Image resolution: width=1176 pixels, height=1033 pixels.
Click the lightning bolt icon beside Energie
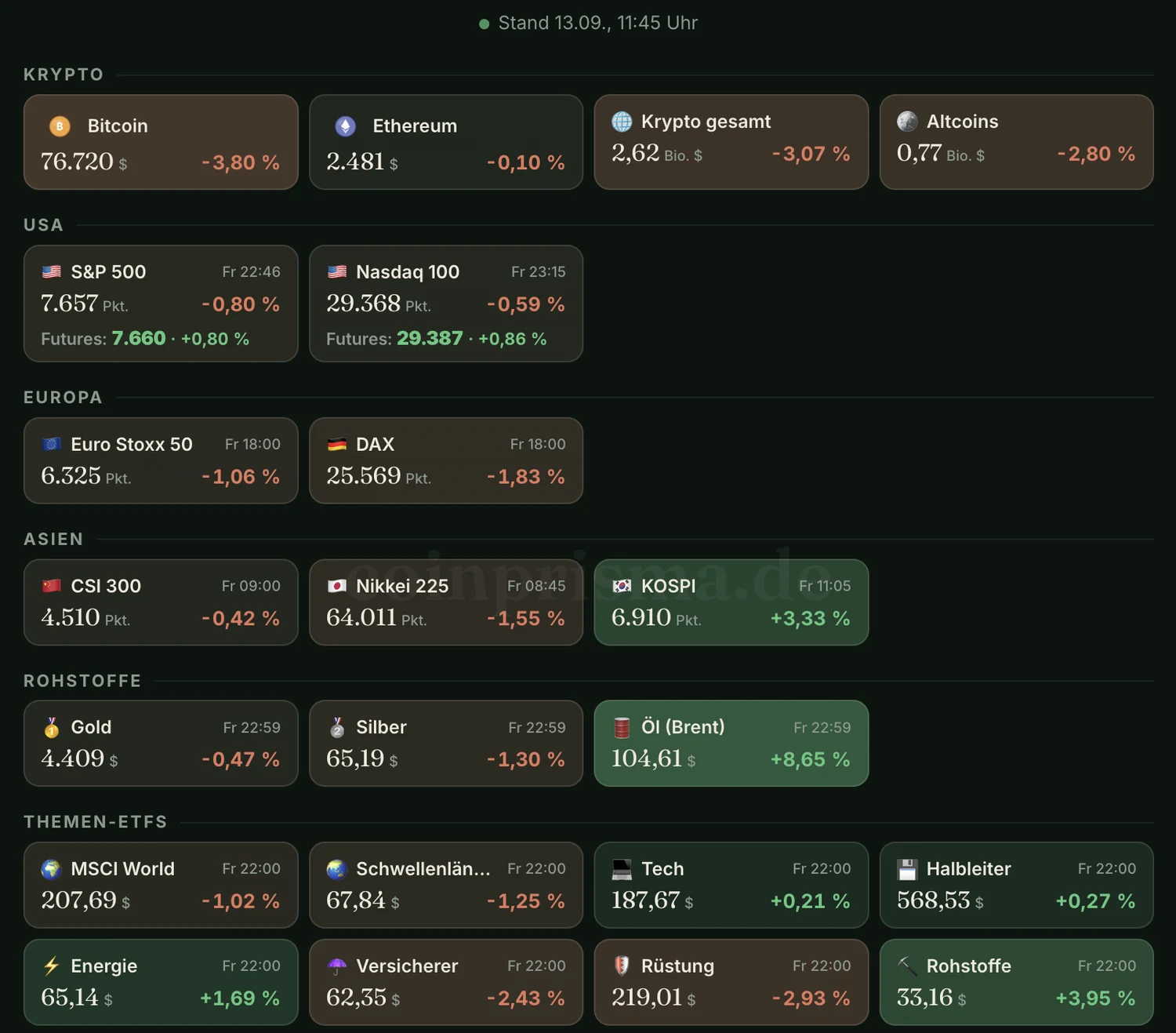tap(52, 966)
